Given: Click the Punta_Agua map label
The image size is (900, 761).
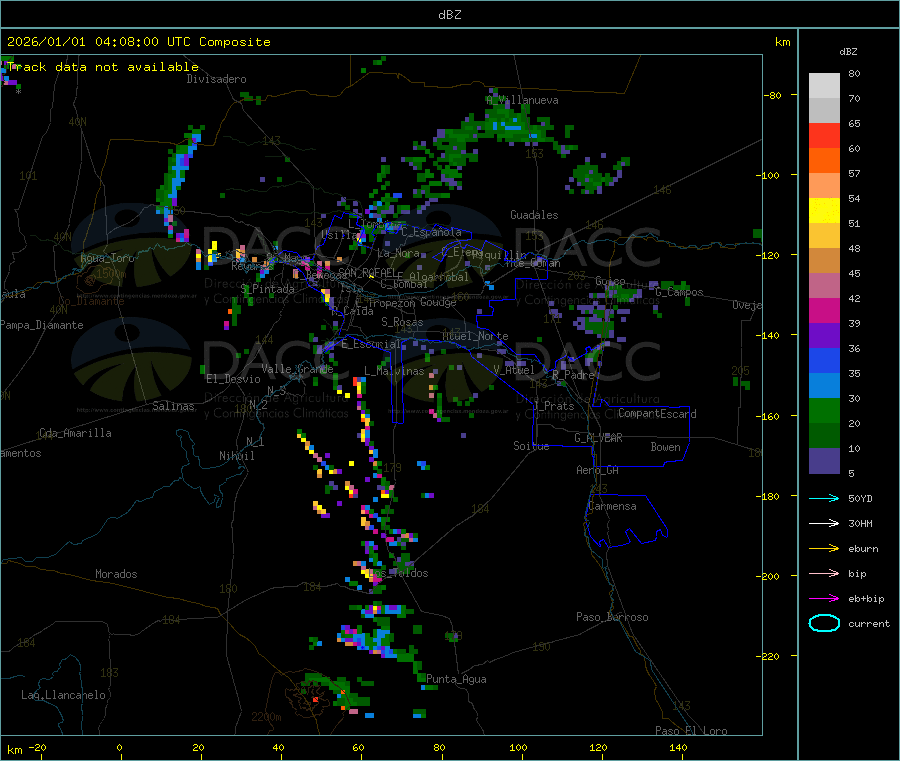Looking at the screenshot, I should click(456, 679).
